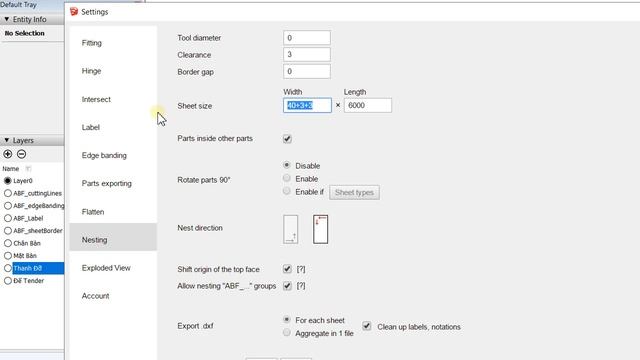Choose the top-right nest direction icon
The height and width of the screenshot is (360, 640).
[320, 229]
